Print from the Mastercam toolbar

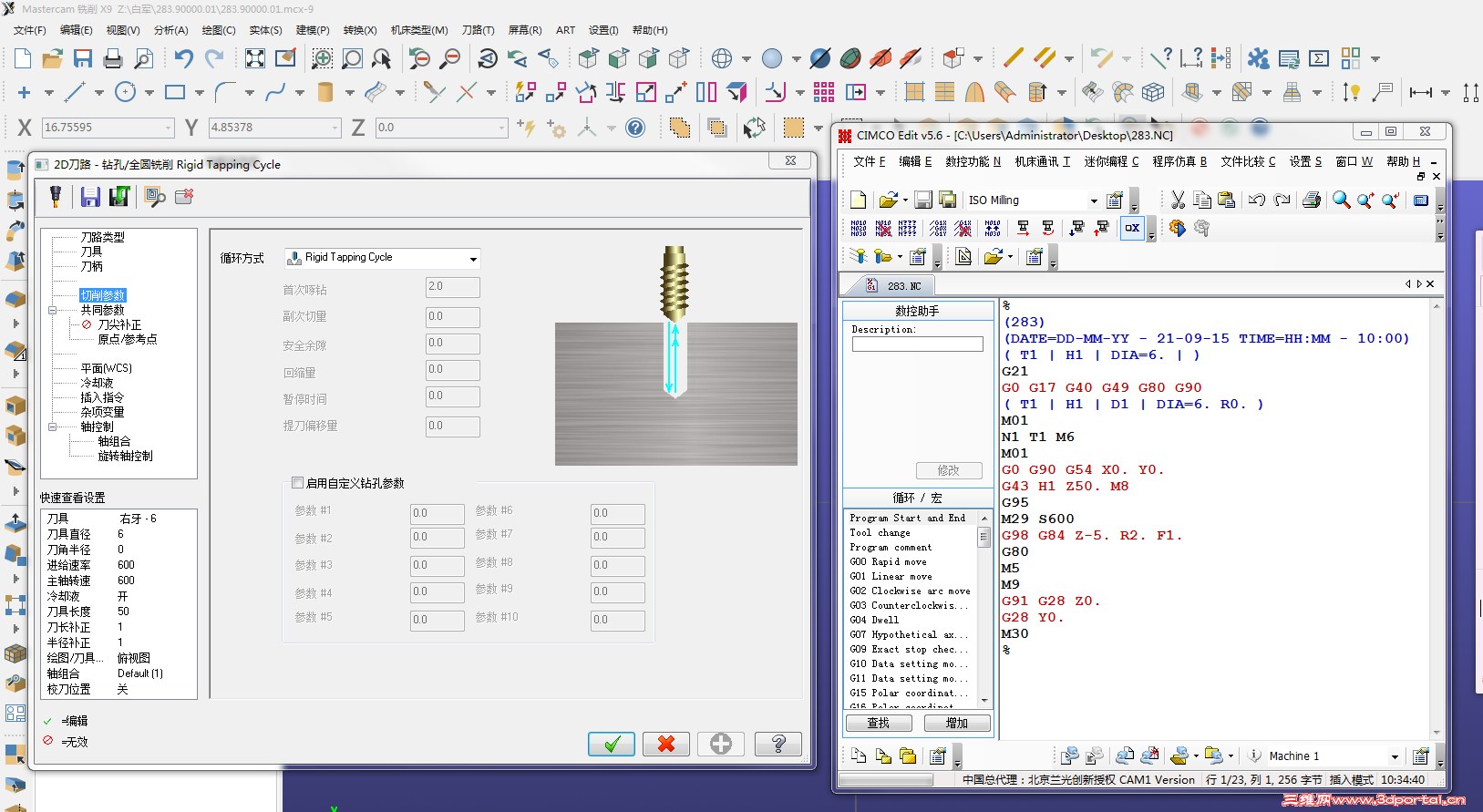pos(113,59)
